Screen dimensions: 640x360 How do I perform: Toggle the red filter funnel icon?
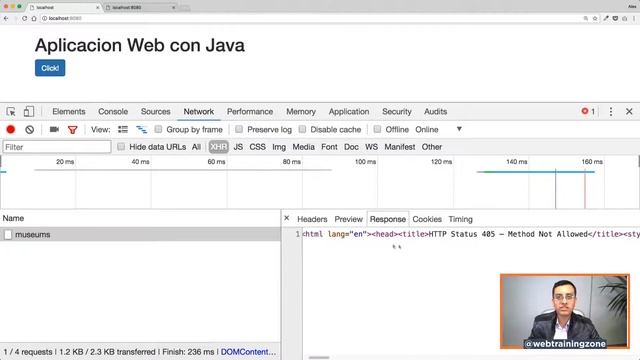click(73, 130)
